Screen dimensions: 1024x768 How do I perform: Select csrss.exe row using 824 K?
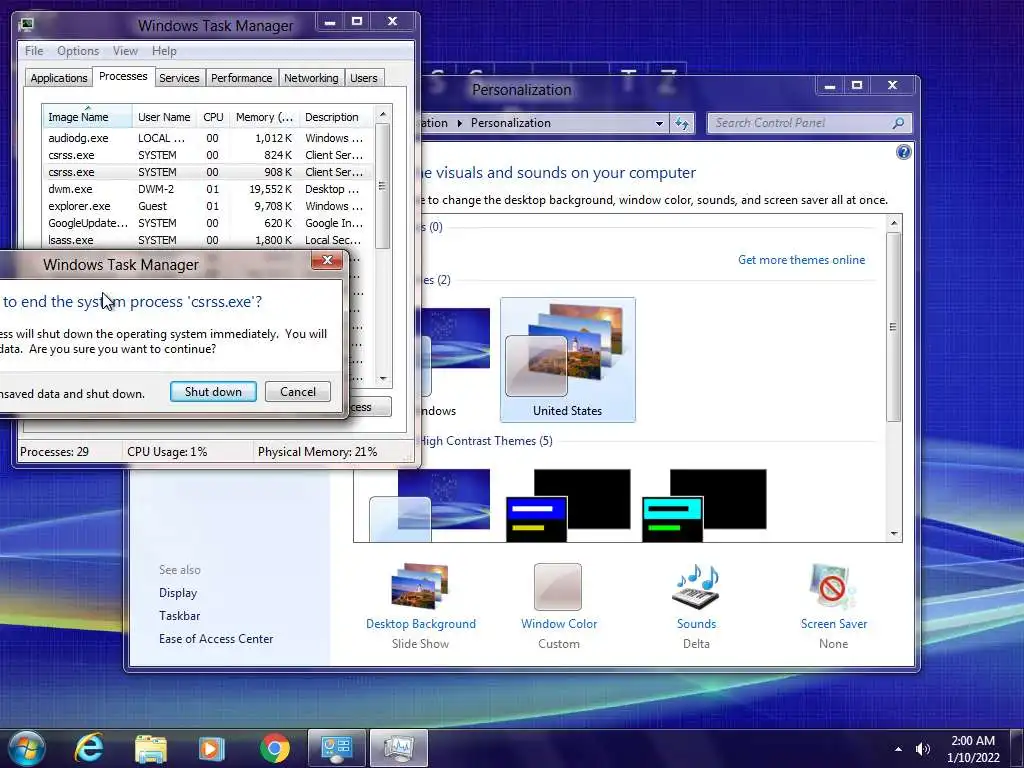[208, 155]
